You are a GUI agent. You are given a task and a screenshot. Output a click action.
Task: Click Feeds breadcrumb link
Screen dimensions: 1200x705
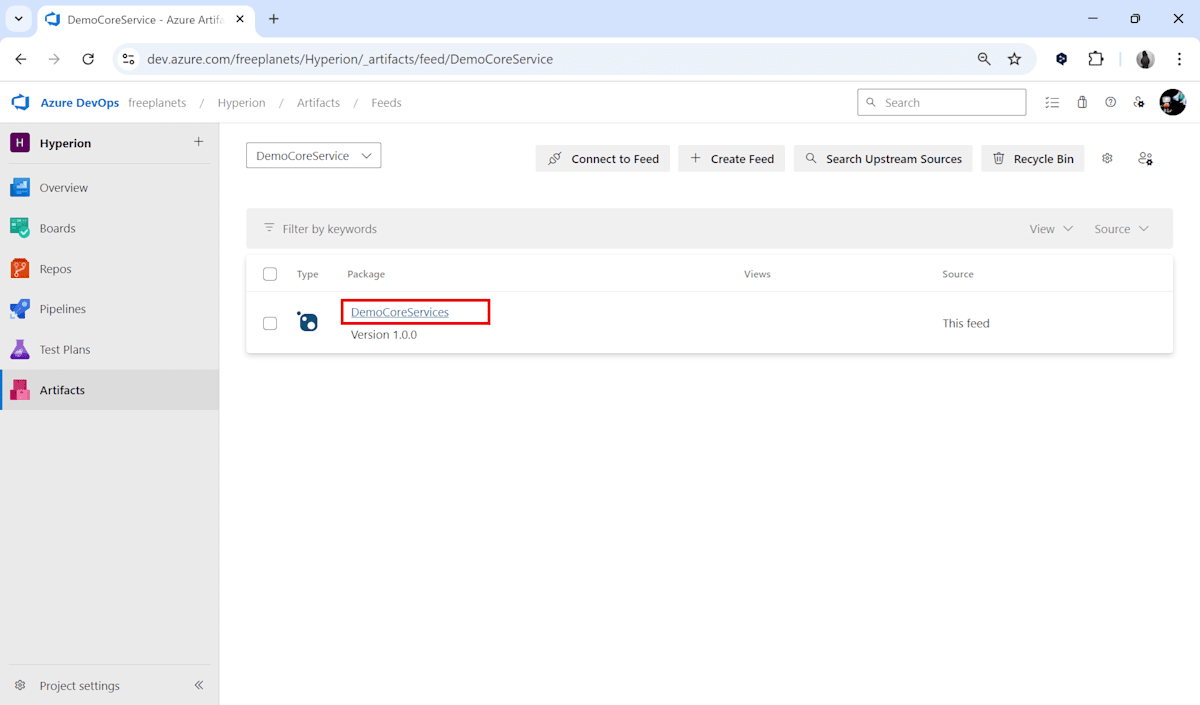click(386, 103)
